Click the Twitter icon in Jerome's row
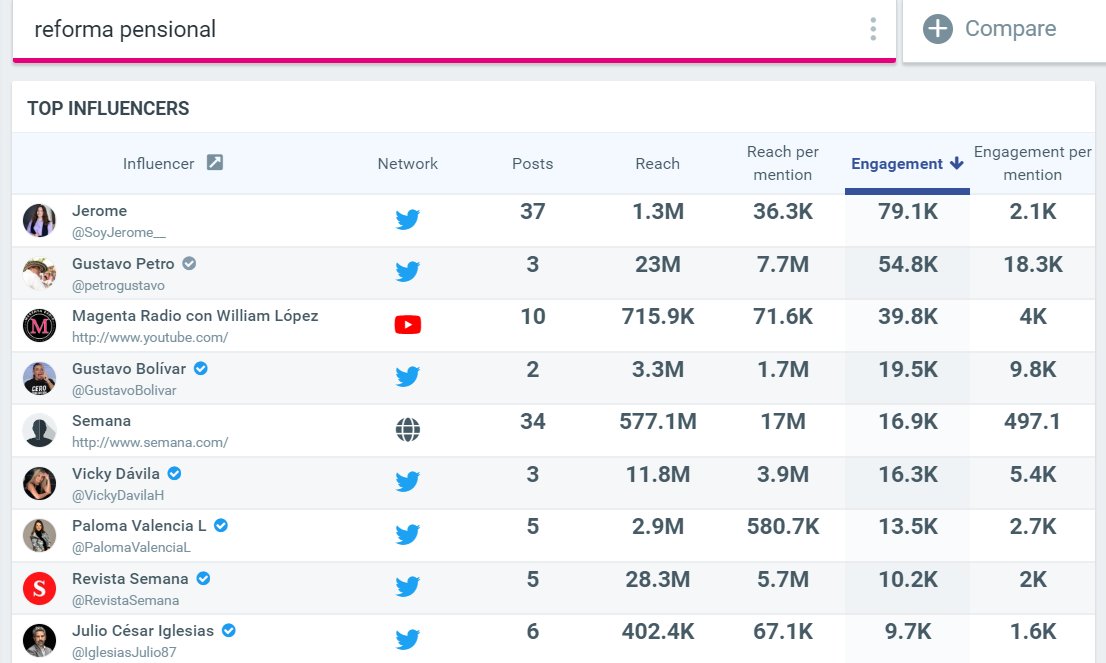 408,219
